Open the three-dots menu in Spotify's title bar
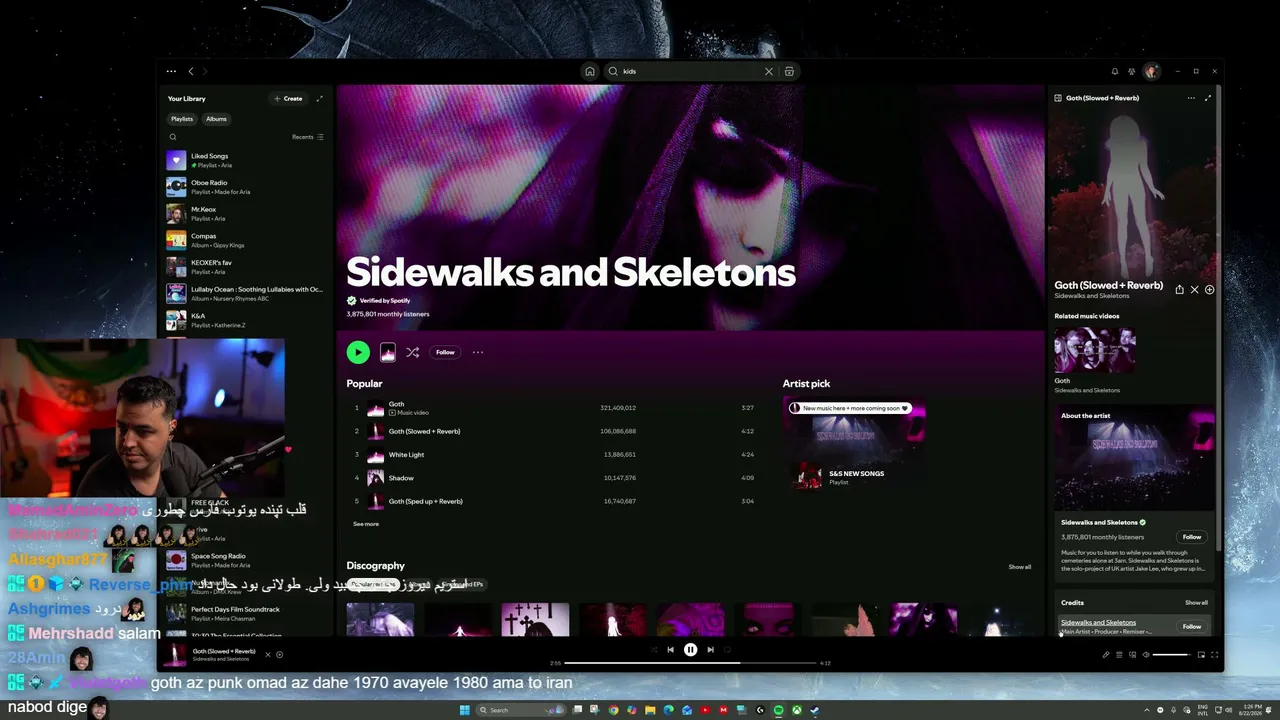The width and height of the screenshot is (1280, 720). (x=171, y=71)
